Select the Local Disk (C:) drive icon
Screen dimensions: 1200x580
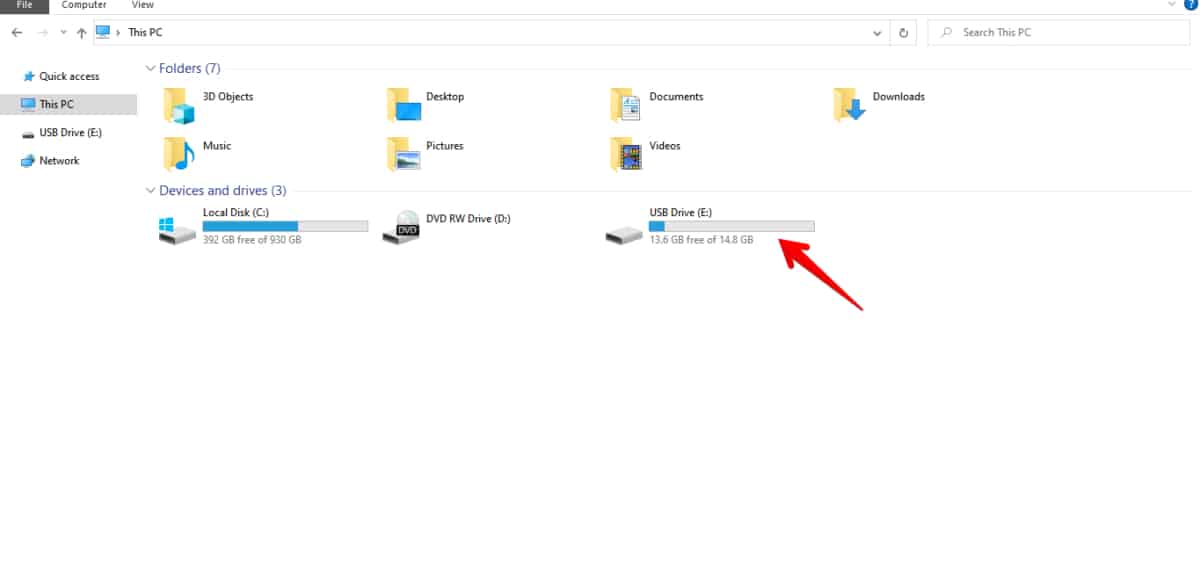(x=178, y=231)
